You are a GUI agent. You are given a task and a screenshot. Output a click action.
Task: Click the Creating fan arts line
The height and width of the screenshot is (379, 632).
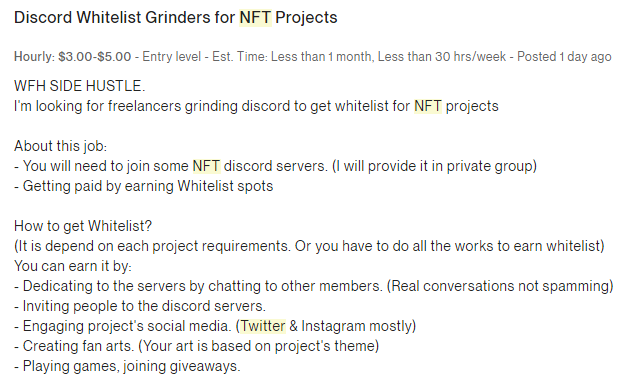197,346
